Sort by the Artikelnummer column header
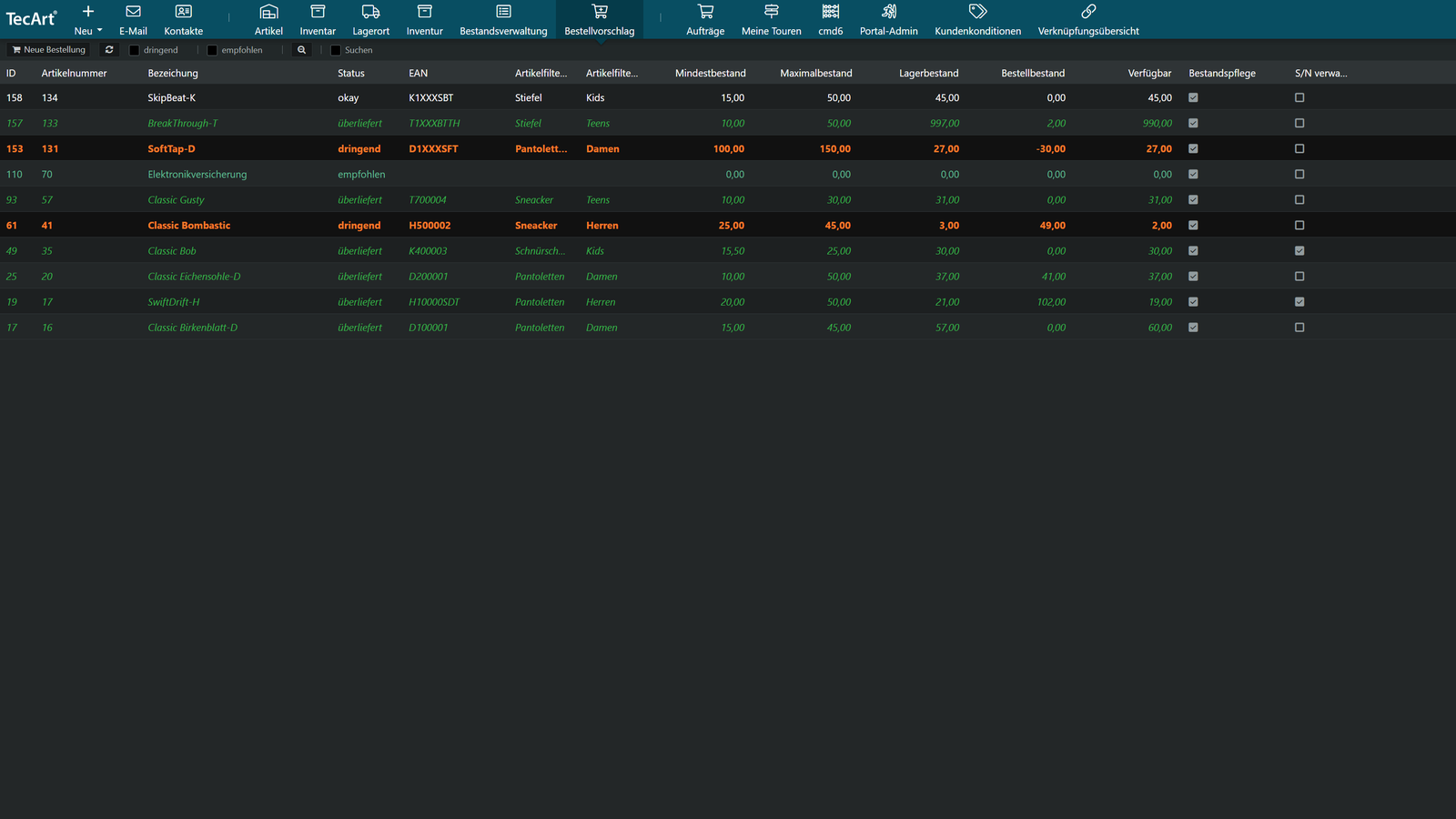The image size is (1456, 819). click(x=75, y=73)
